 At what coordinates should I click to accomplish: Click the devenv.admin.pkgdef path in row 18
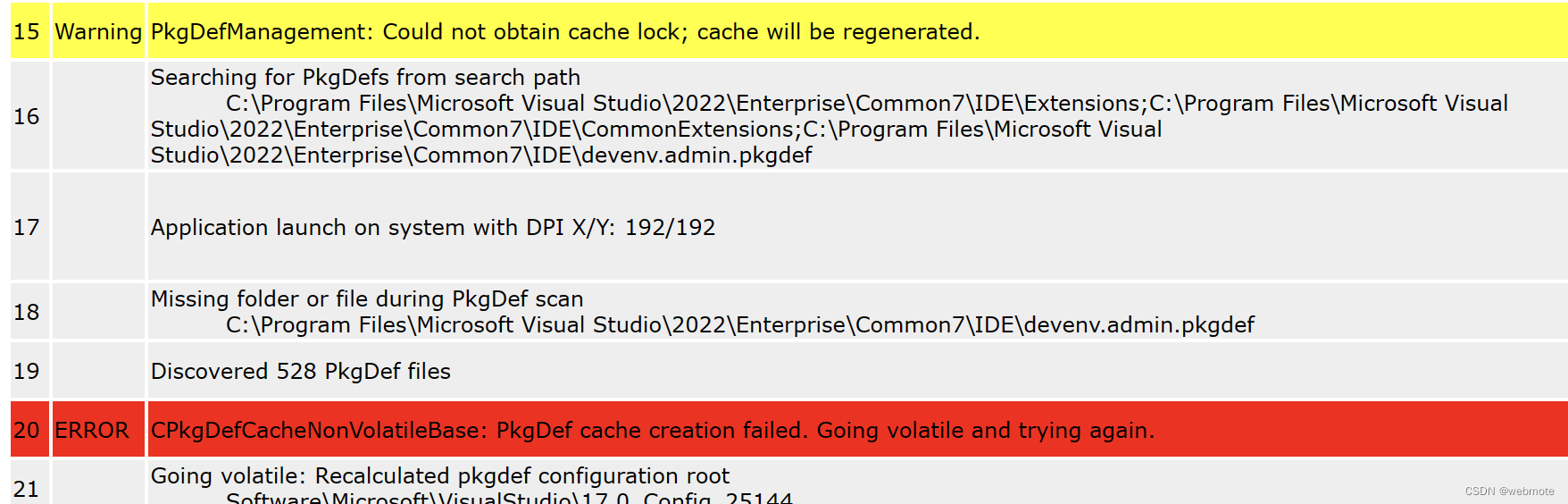pyautogui.click(x=740, y=324)
